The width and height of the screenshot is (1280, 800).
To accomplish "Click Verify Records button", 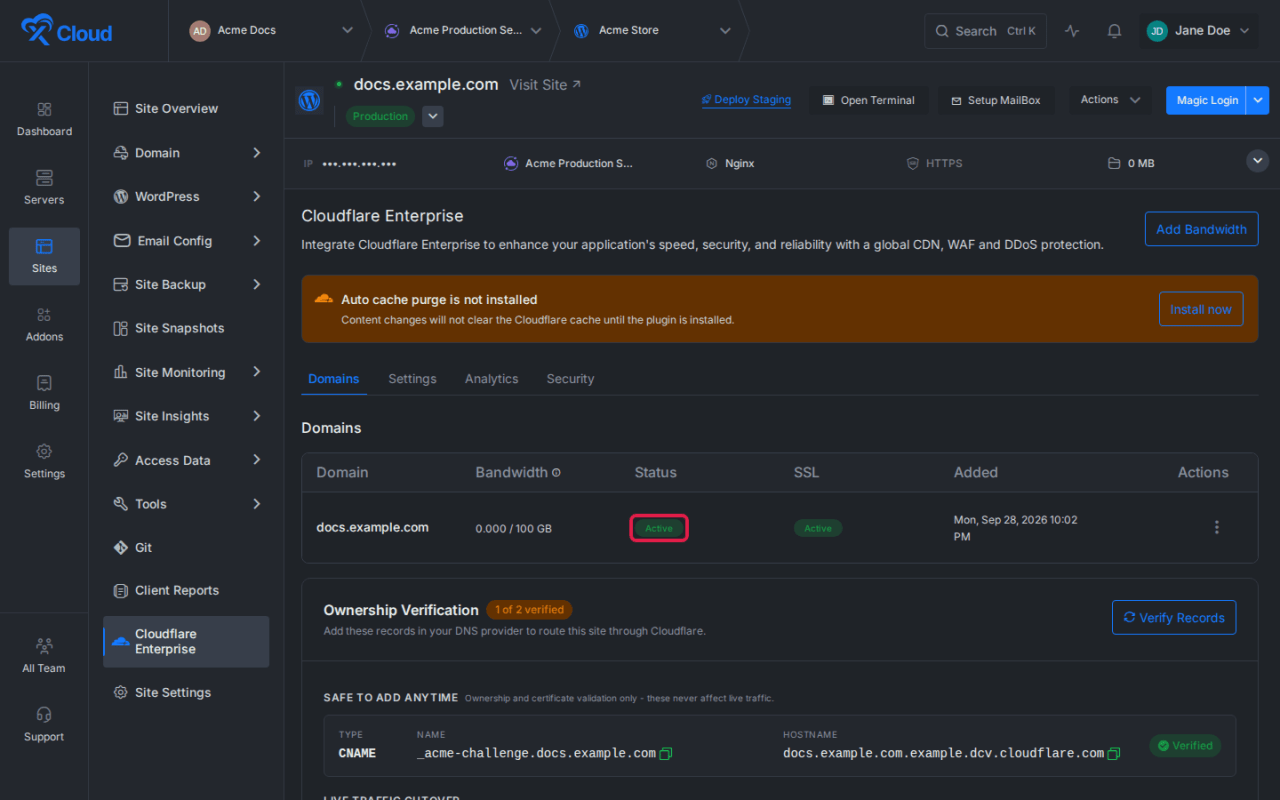I will pos(1174,617).
